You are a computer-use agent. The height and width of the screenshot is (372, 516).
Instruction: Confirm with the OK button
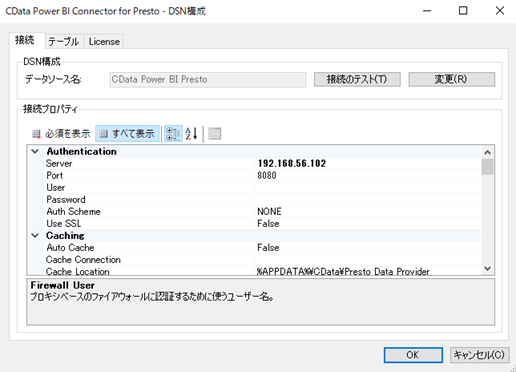click(x=413, y=355)
